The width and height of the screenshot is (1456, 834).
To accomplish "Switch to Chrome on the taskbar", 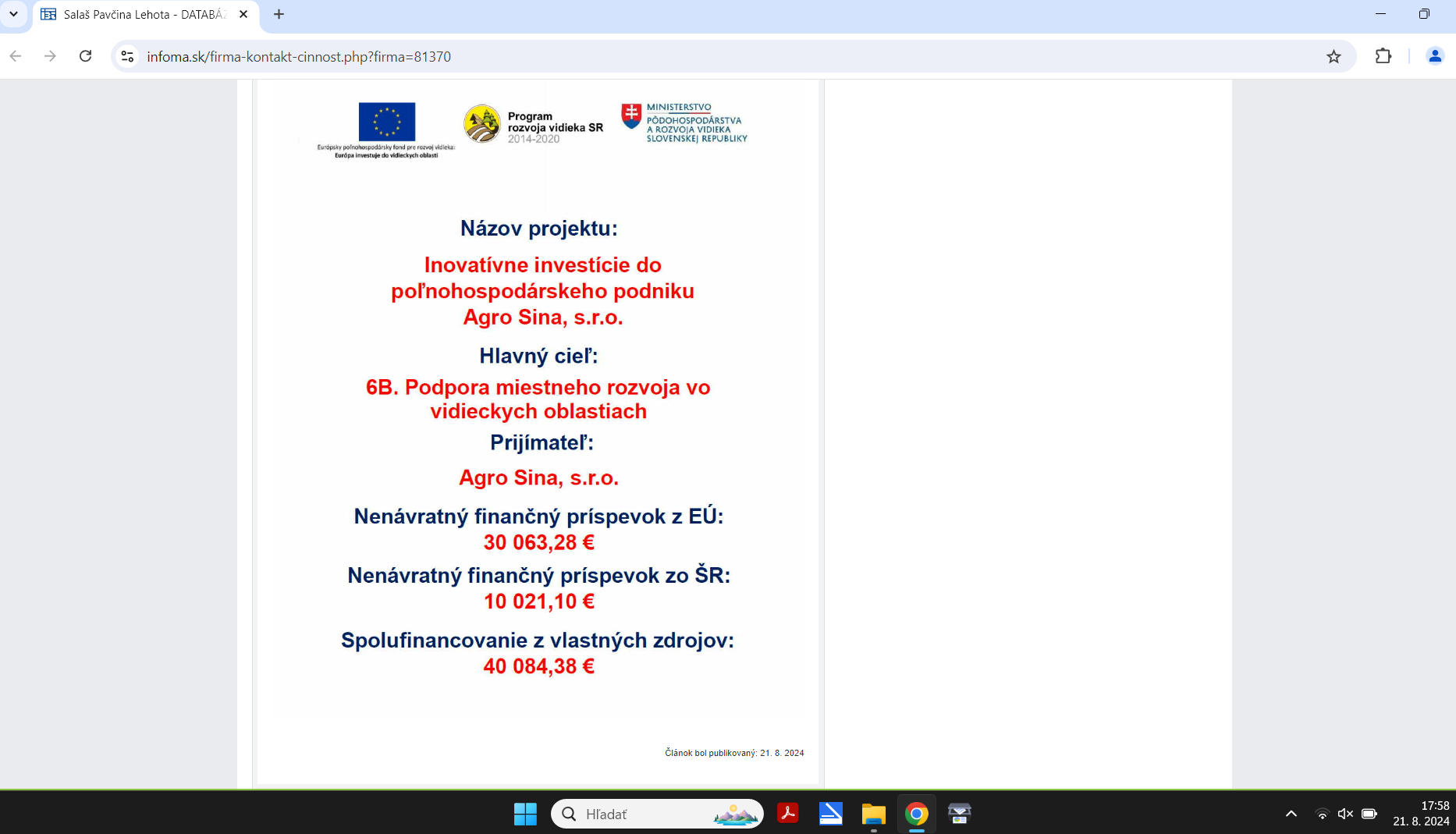I will tap(917, 814).
